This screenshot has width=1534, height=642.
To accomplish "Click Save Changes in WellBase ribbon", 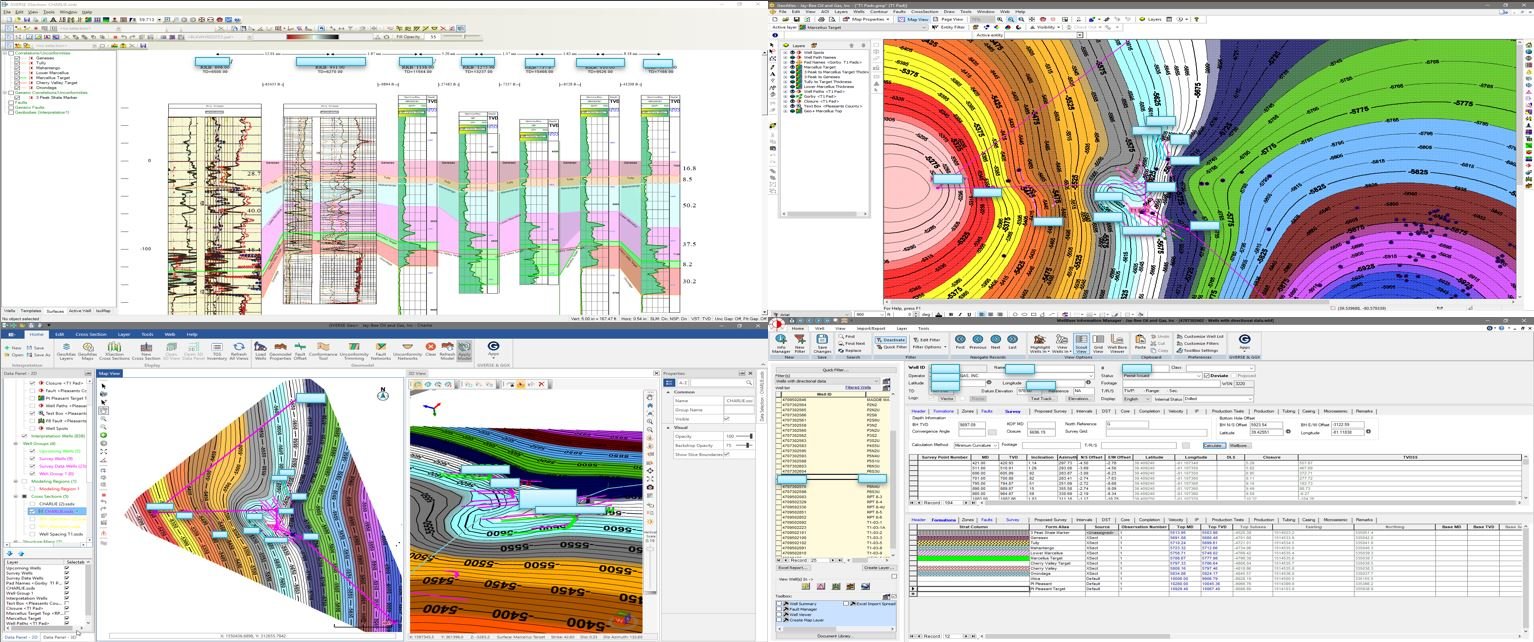I will (x=822, y=343).
